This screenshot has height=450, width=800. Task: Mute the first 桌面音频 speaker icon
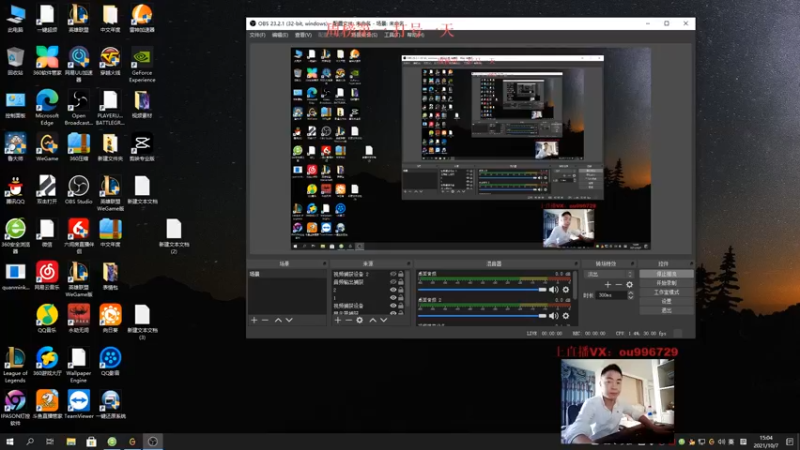[x=554, y=290]
